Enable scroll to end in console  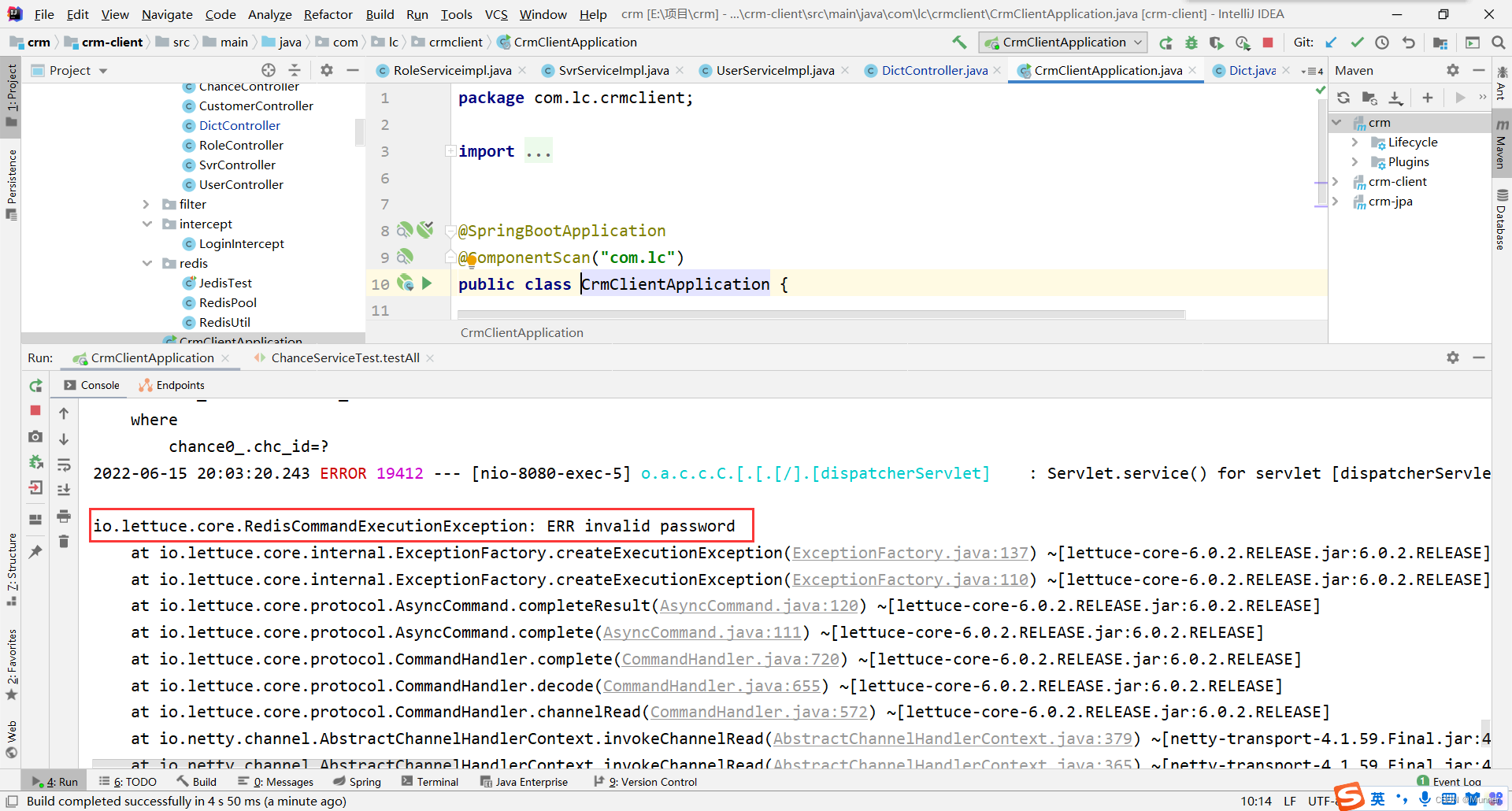pos(64,489)
